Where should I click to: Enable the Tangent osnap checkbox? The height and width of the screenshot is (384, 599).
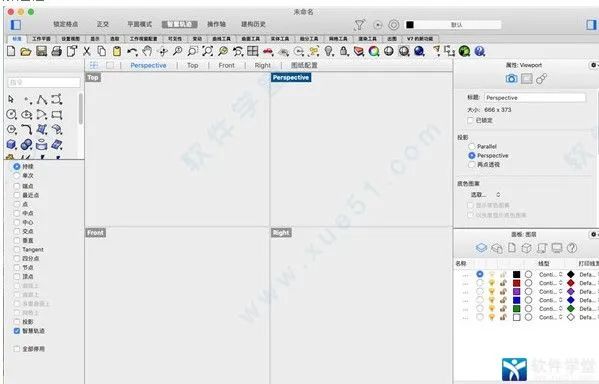(x=16, y=250)
